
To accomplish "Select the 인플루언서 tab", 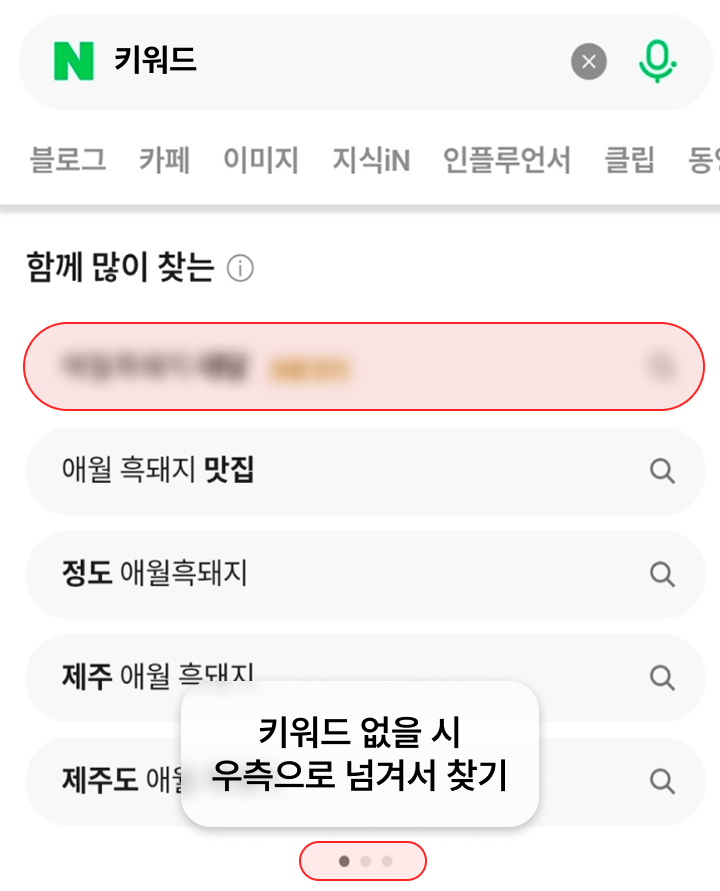I will tap(507, 160).
